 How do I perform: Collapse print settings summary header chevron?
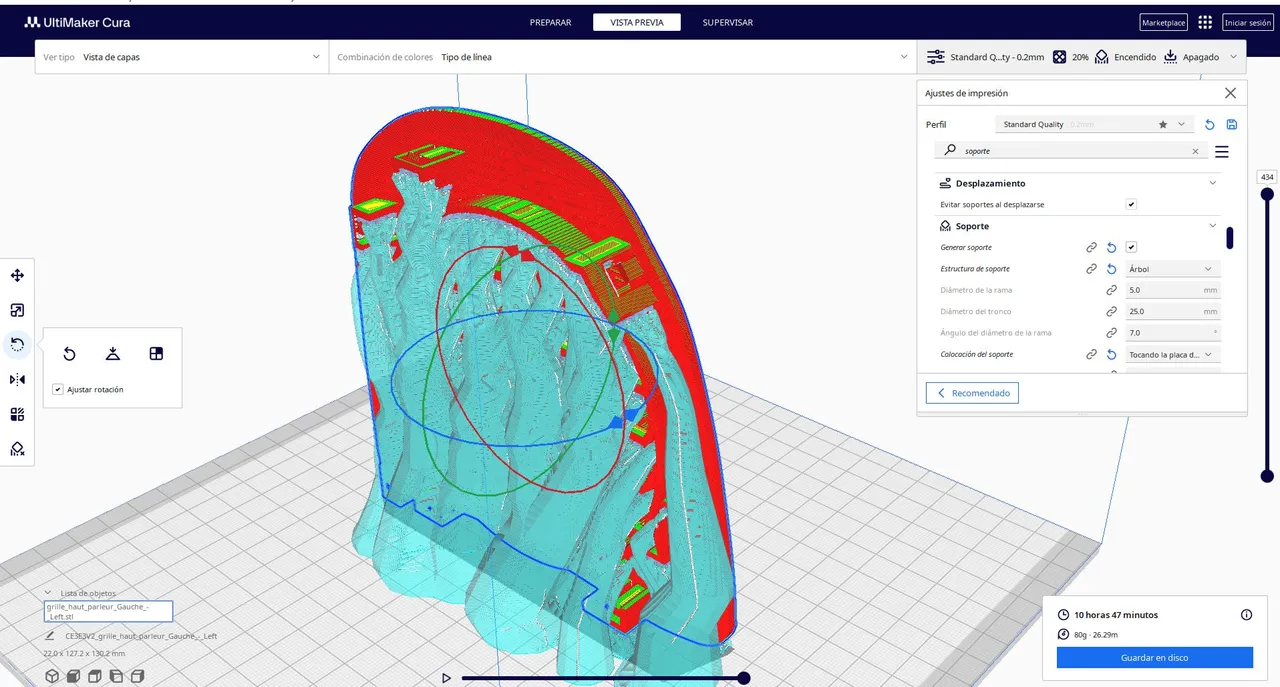point(1234,57)
